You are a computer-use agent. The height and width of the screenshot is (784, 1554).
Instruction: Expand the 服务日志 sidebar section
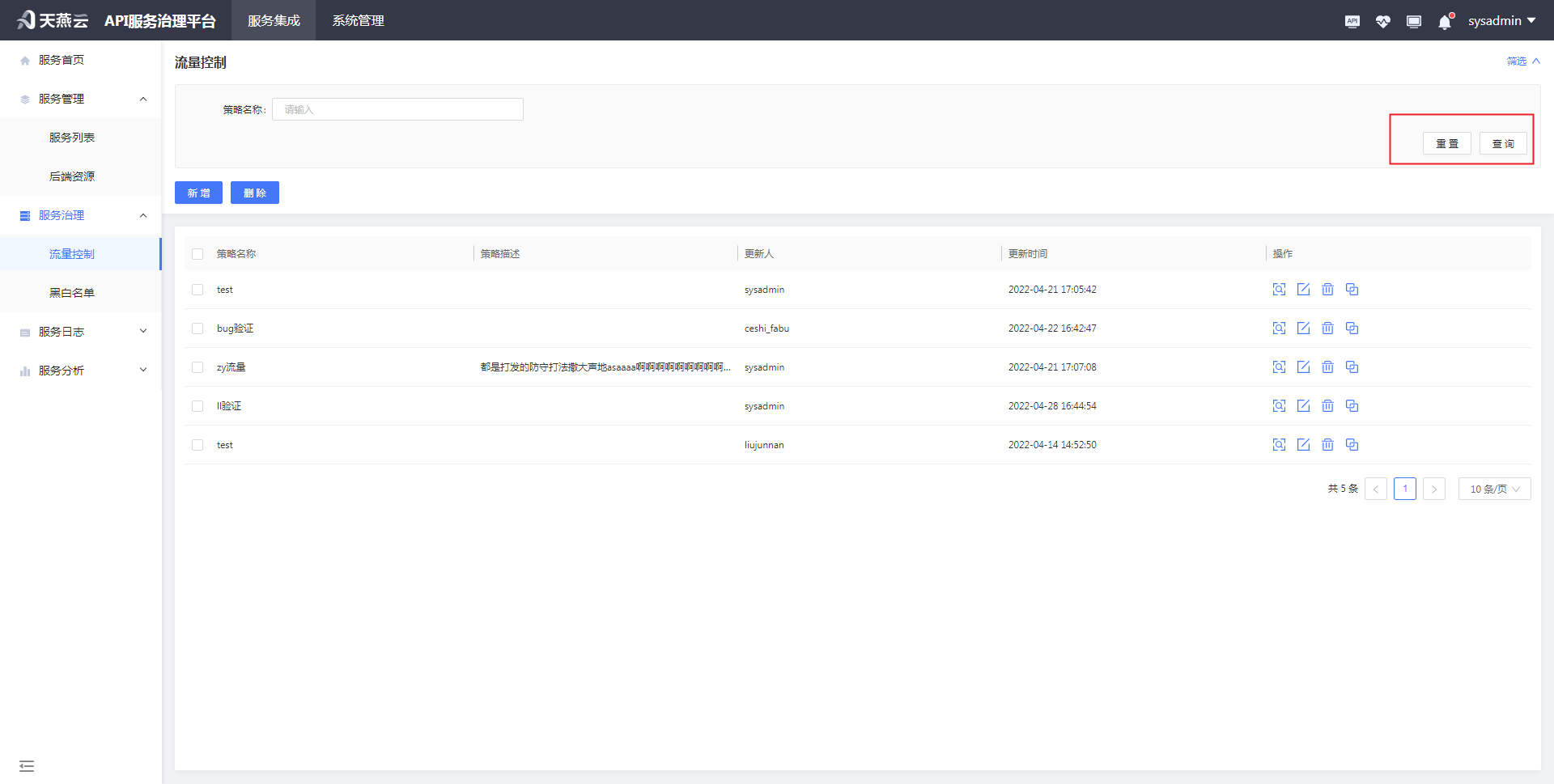tap(81, 332)
